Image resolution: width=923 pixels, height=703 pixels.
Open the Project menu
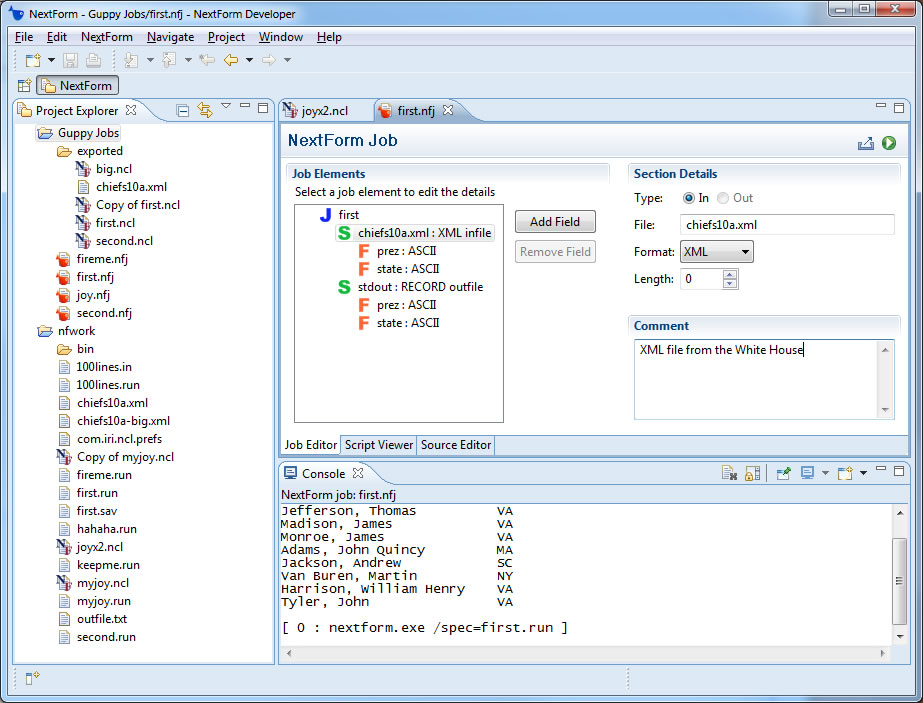click(x=226, y=37)
